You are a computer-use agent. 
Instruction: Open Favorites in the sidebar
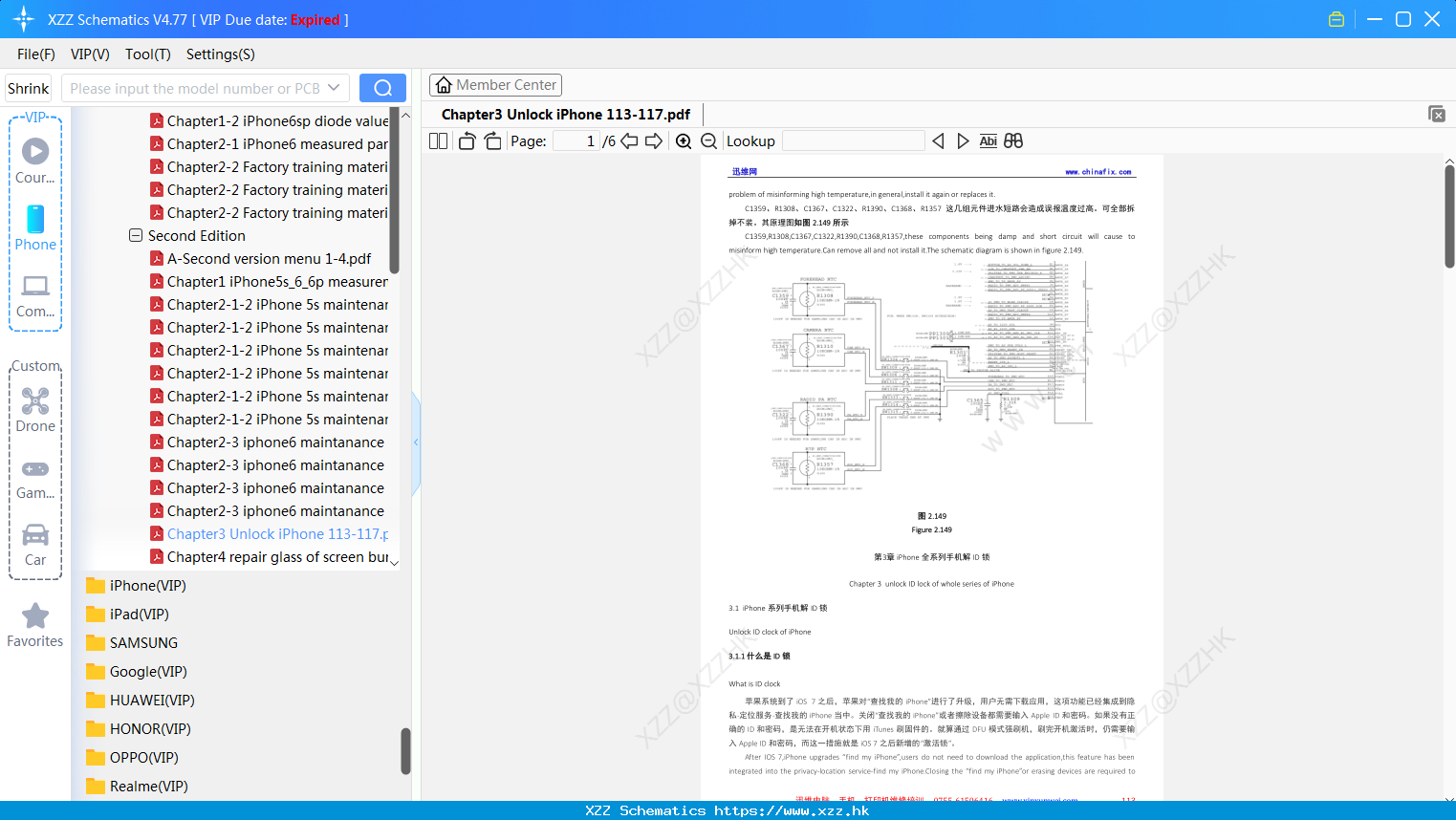coord(35,626)
